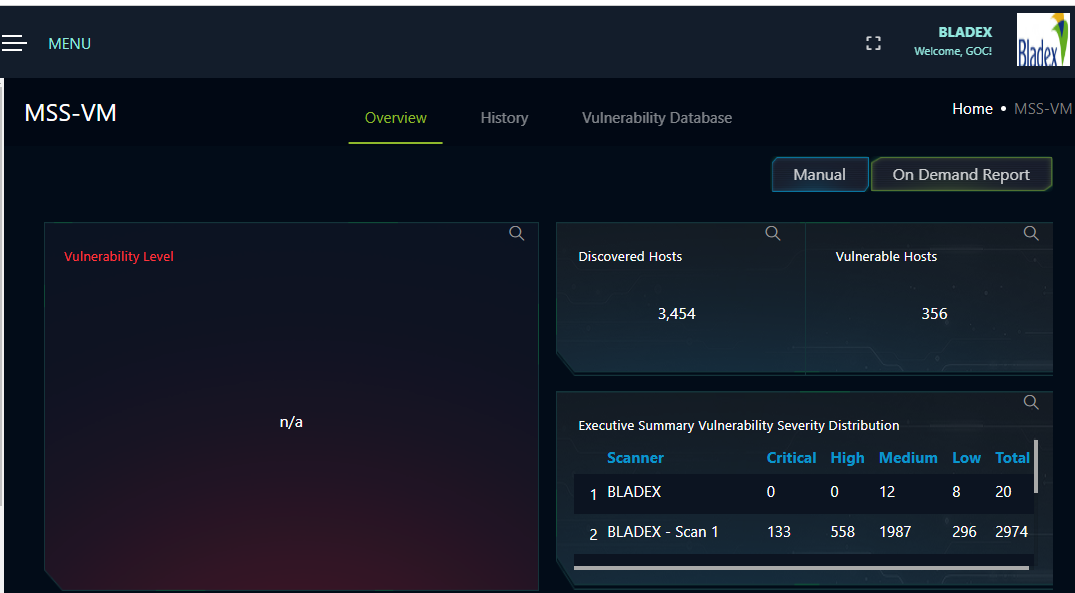1075x593 pixels.
Task: Sort by Low column header
Action: [x=967, y=458]
